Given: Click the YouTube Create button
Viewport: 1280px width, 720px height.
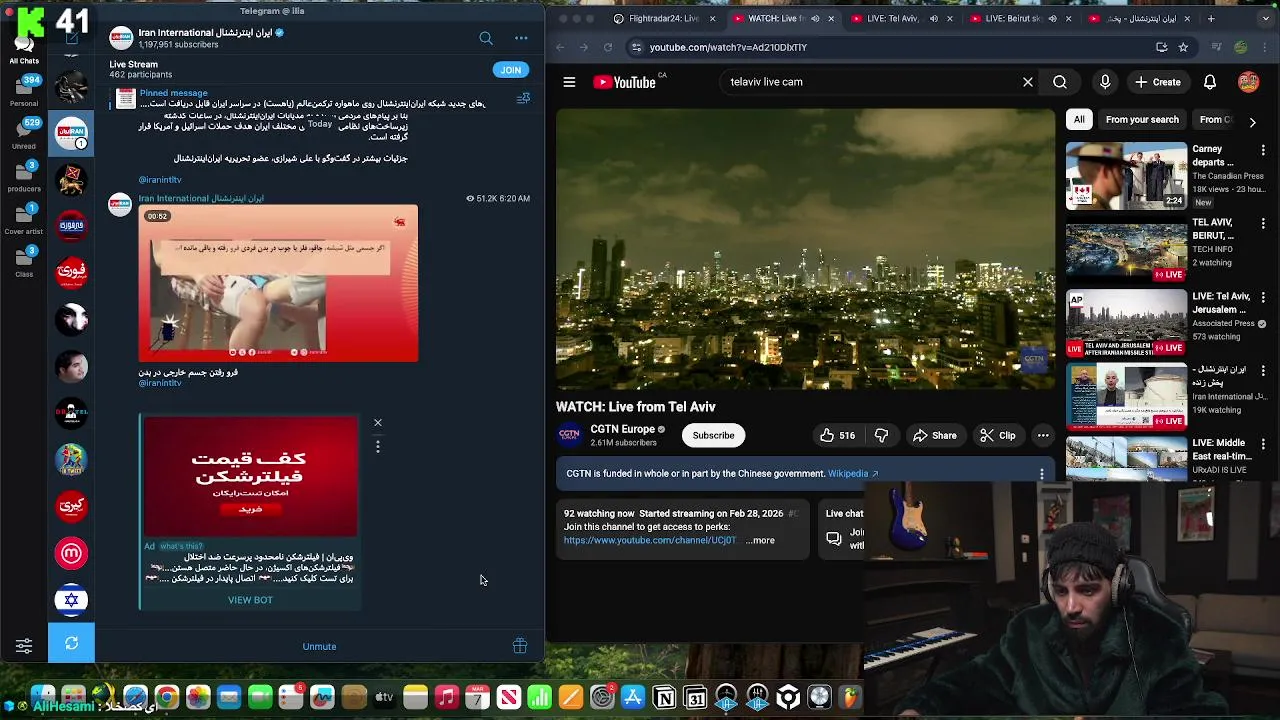Looking at the screenshot, I should [x=1158, y=82].
